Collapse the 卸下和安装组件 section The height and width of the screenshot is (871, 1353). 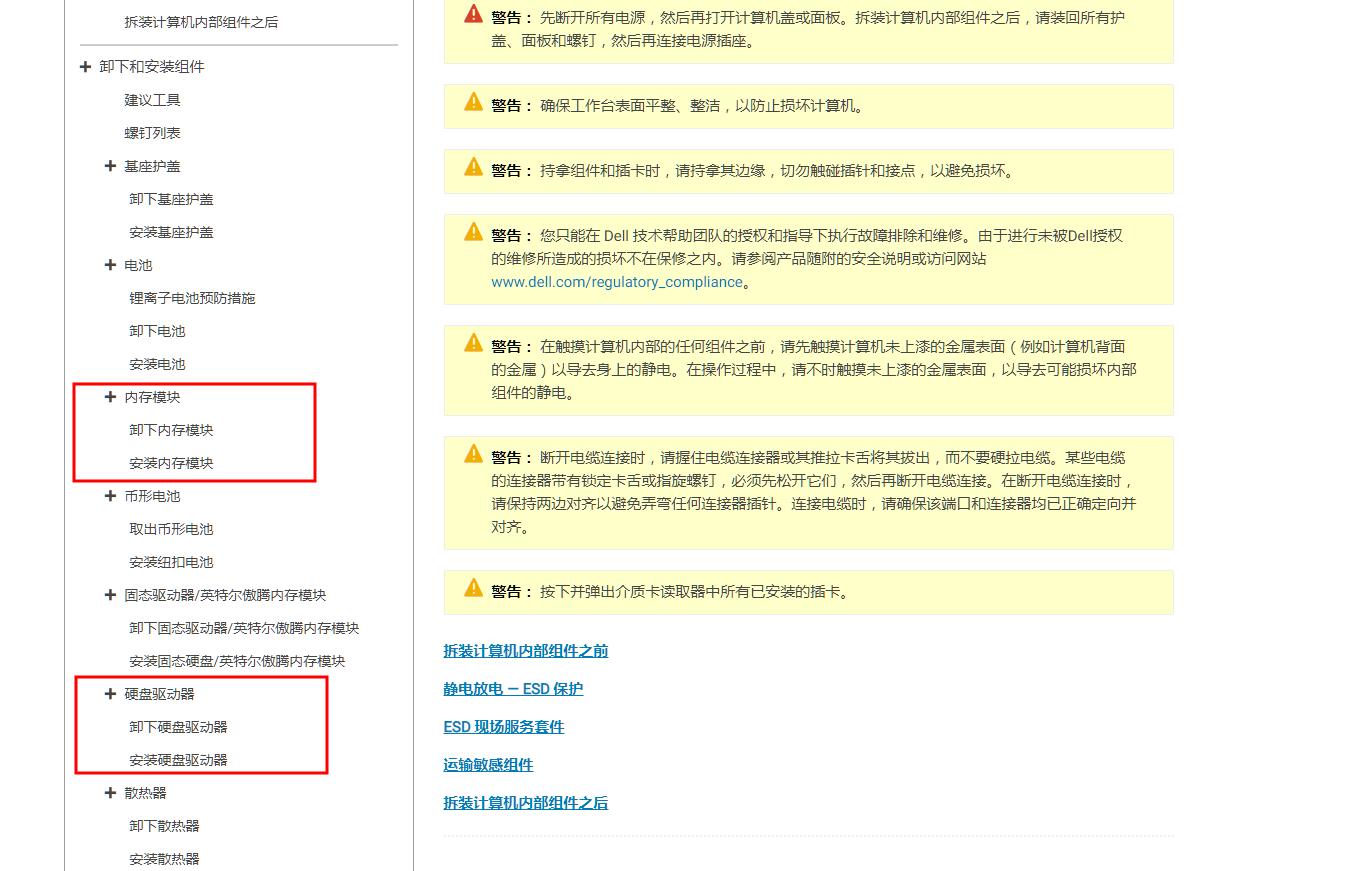point(84,66)
